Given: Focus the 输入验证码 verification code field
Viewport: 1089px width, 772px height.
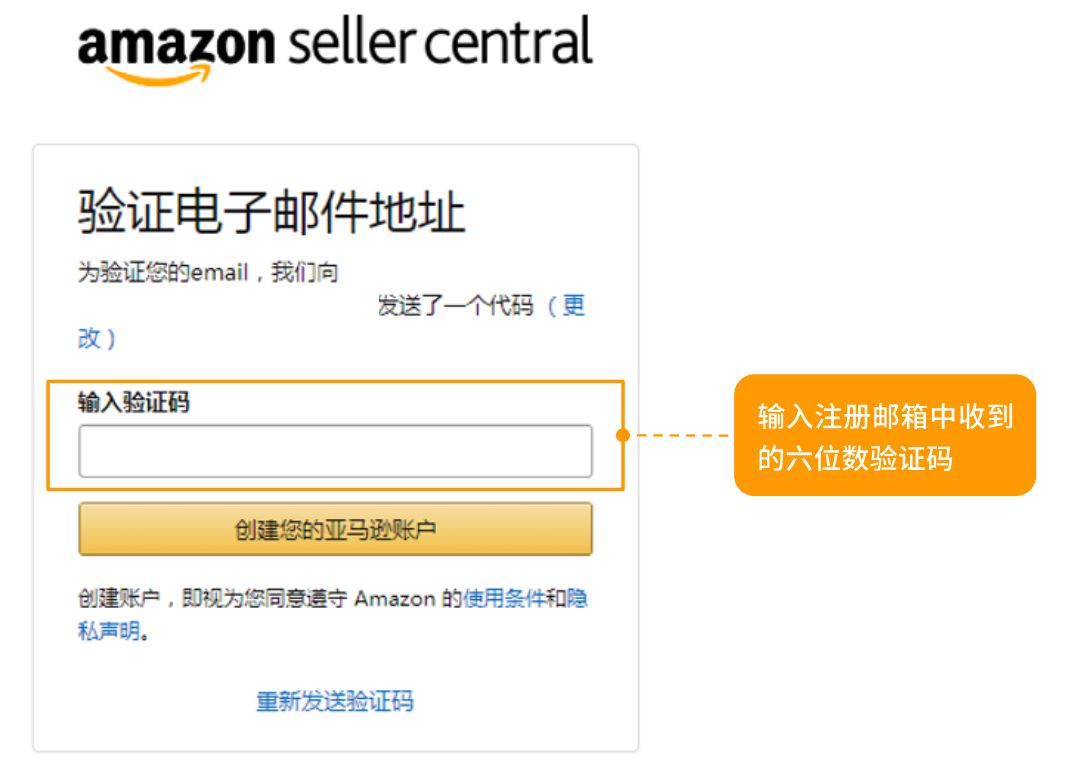Looking at the screenshot, I should [335, 451].
